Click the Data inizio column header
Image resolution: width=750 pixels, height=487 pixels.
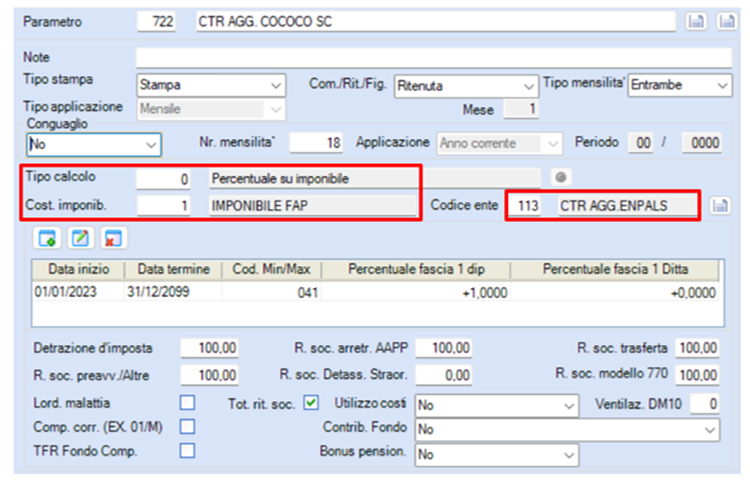(78, 269)
